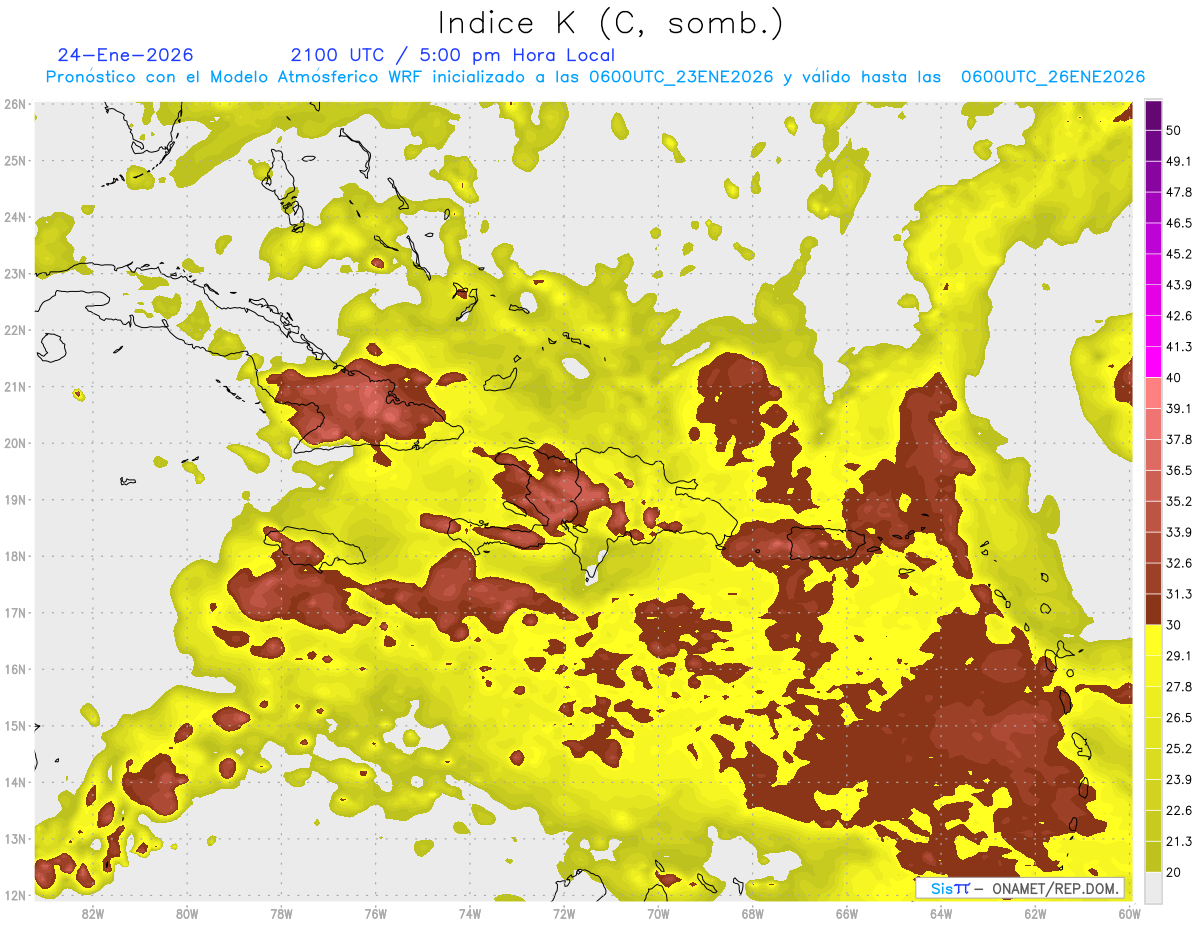
Task: Click the '62W' longitude tick label
Action: click(x=1035, y=914)
